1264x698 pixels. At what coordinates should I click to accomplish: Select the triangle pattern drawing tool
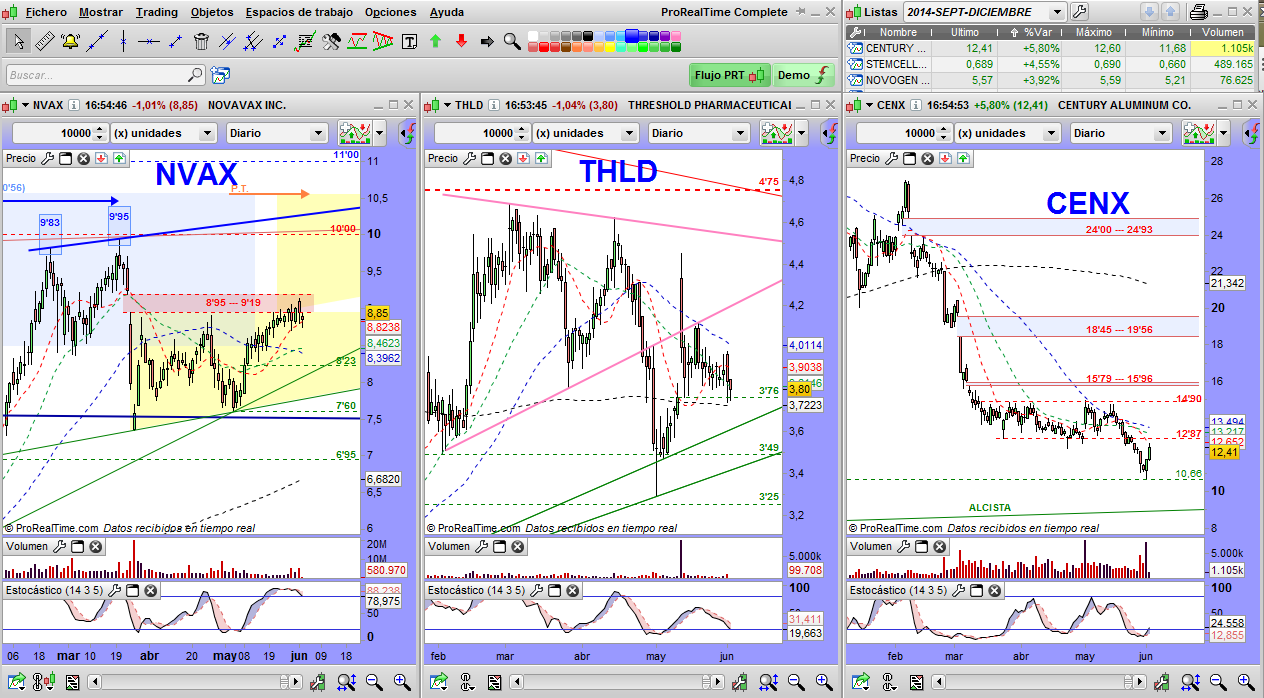(383, 42)
